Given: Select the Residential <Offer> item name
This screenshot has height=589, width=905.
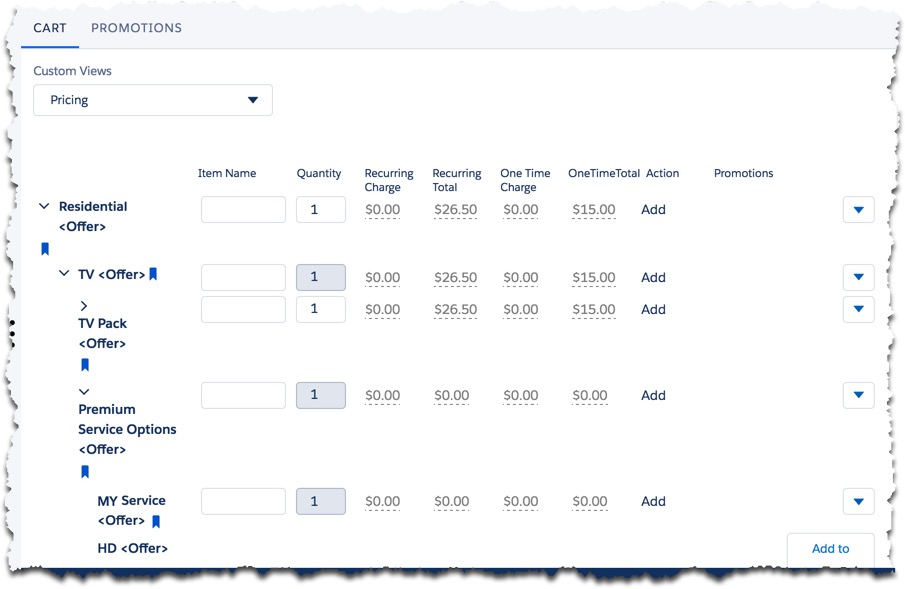Looking at the screenshot, I should [93, 217].
